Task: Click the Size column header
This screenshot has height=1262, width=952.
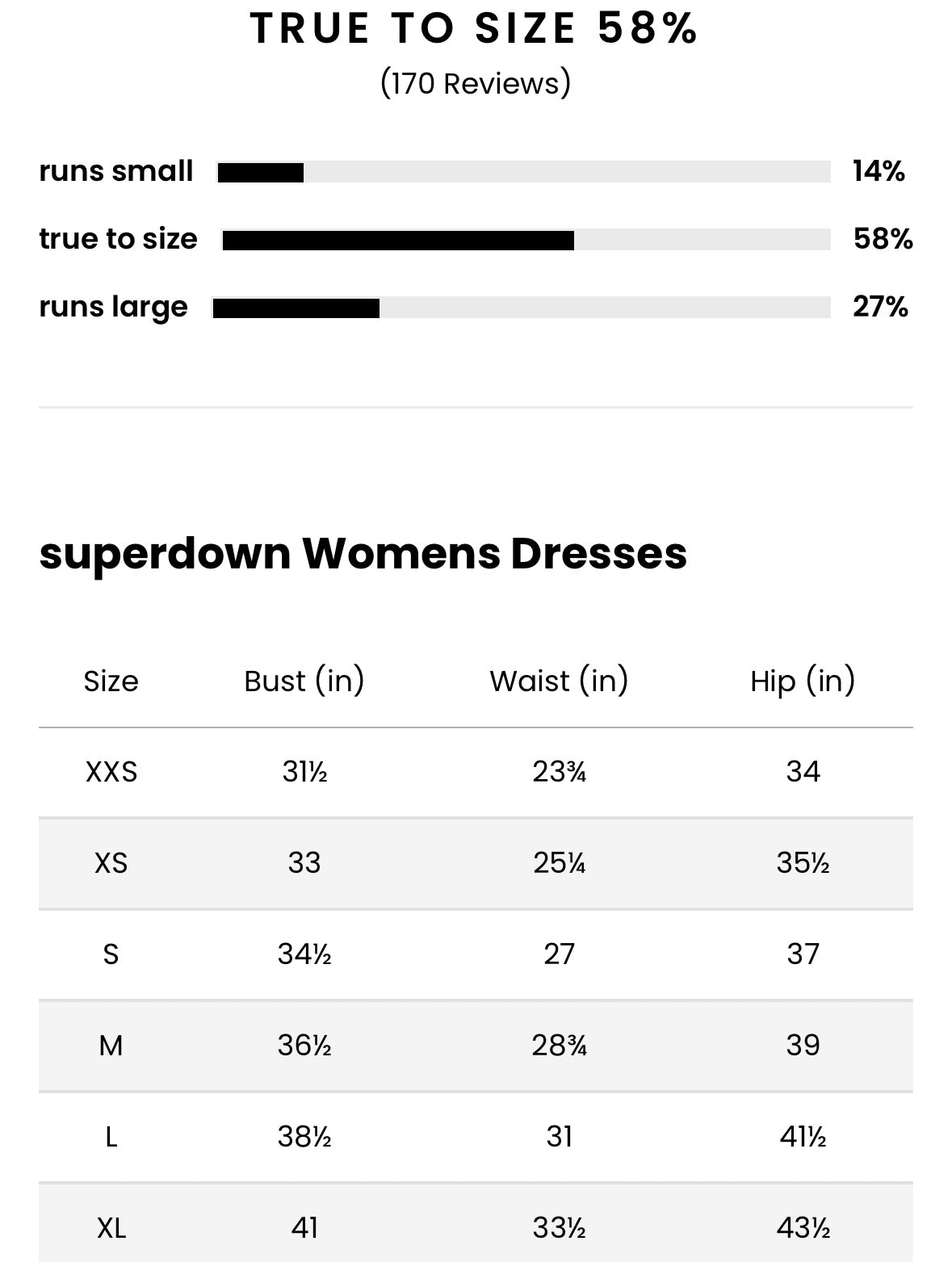Action: click(111, 681)
